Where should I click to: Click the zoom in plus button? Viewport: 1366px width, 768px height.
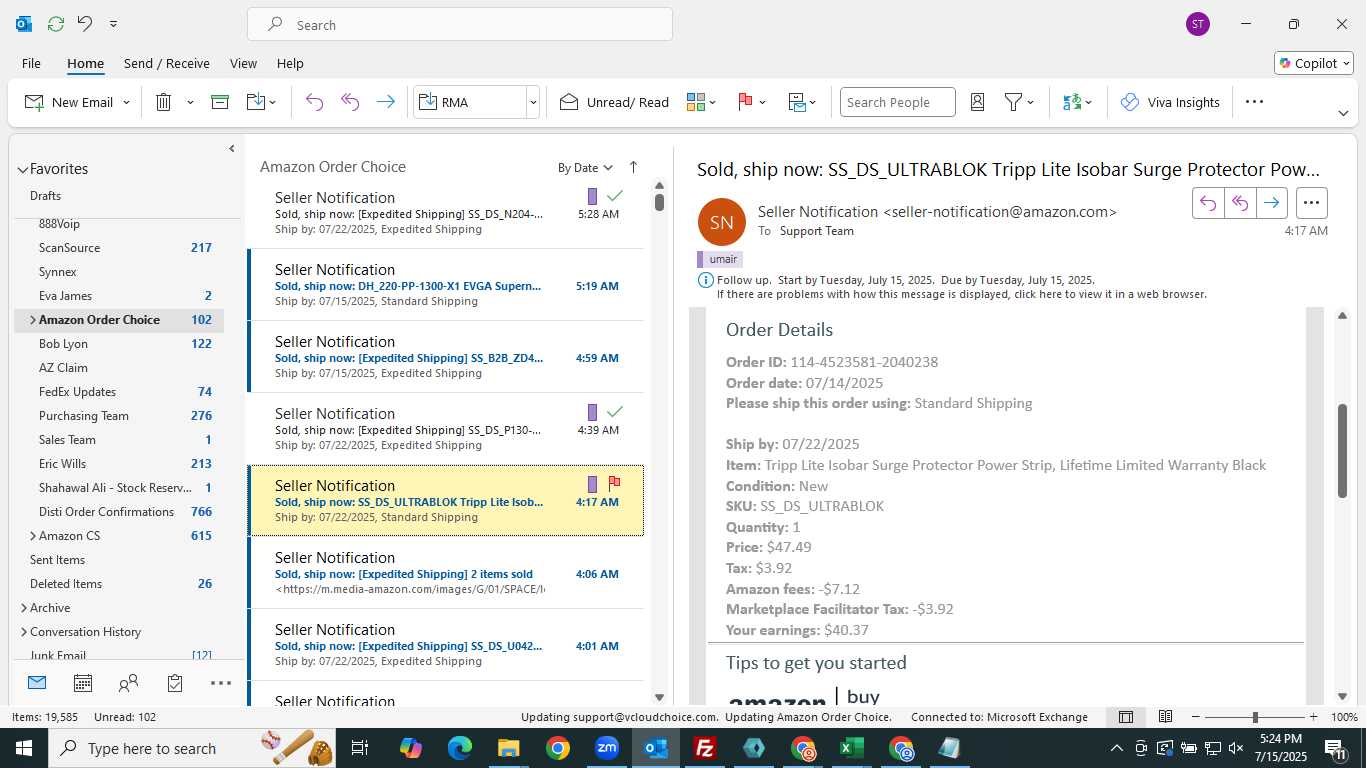tap(1313, 717)
